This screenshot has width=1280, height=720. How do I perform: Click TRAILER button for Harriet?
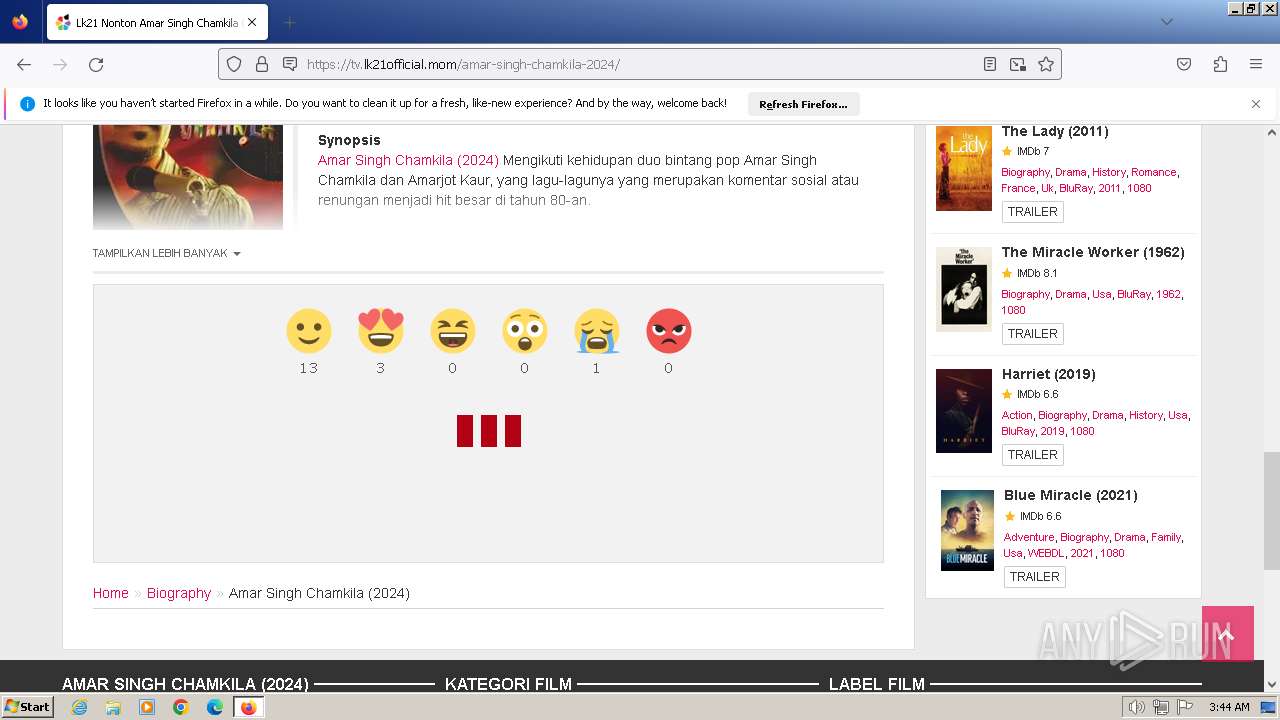tap(1033, 455)
